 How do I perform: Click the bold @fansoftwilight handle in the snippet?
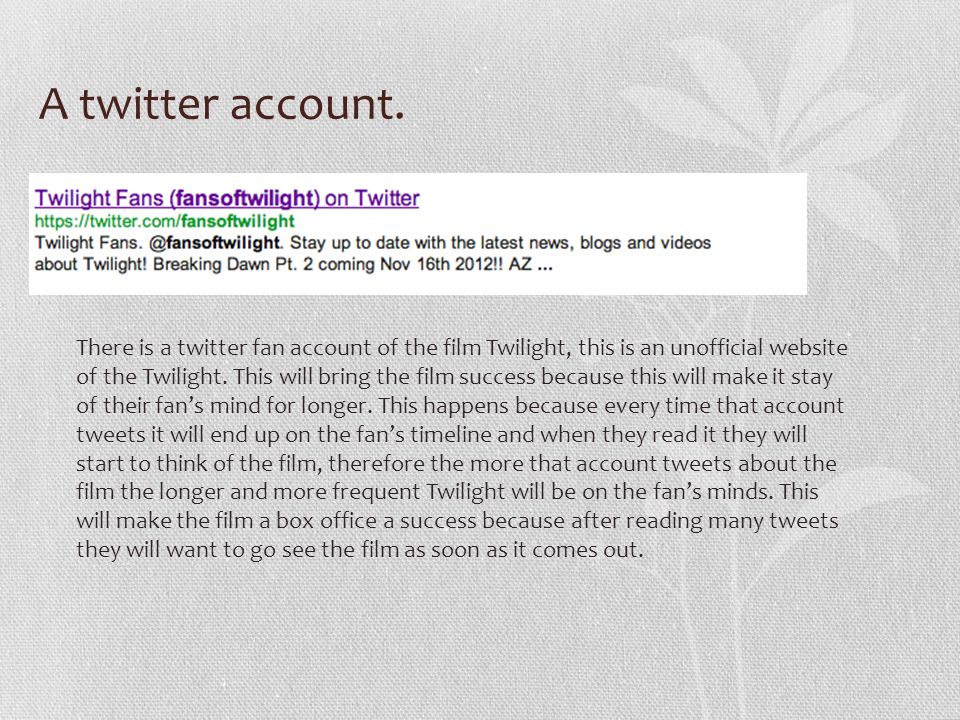[214, 243]
